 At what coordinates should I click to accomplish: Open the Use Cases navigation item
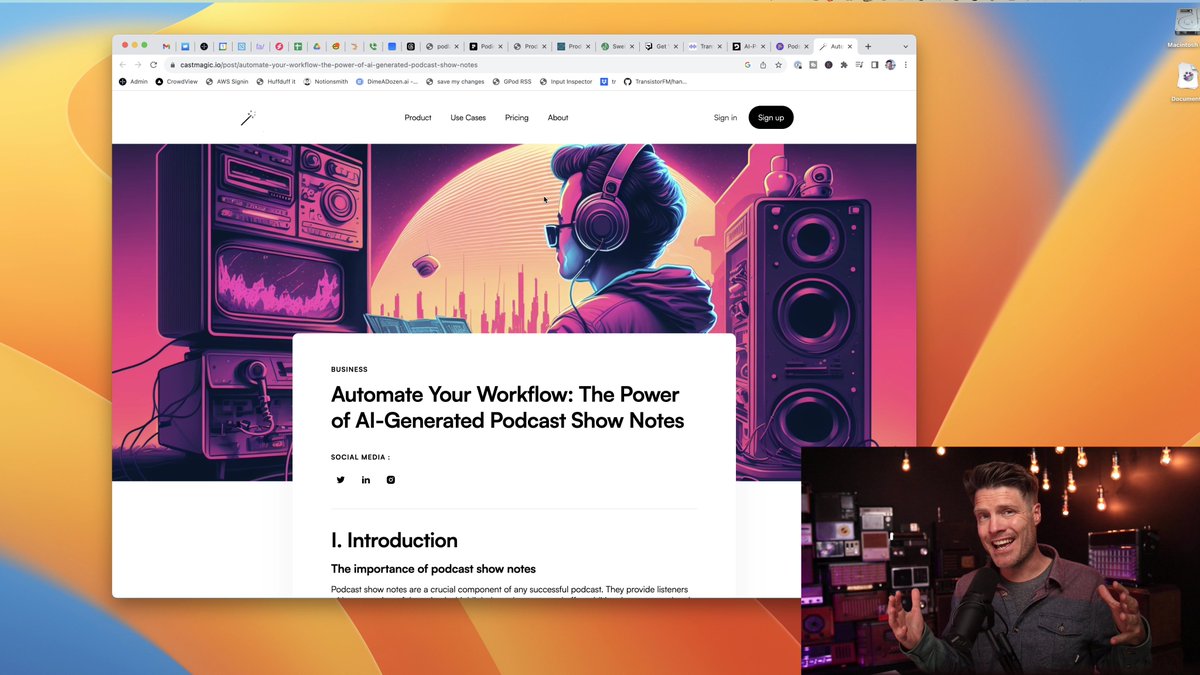tap(468, 118)
